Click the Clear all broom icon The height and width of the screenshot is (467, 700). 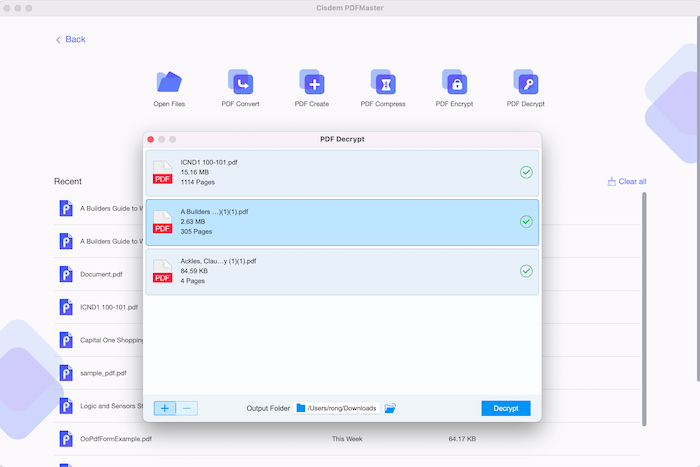[612, 181]
